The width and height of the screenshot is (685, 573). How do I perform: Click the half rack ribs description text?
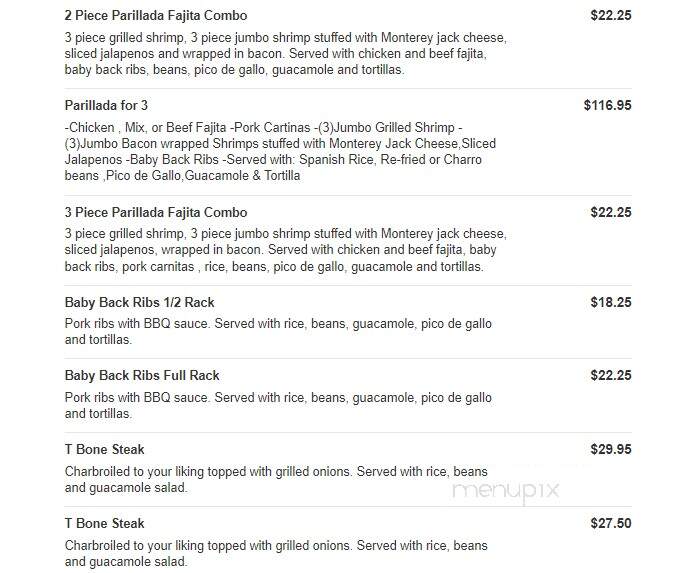click(x=278, y=332)
